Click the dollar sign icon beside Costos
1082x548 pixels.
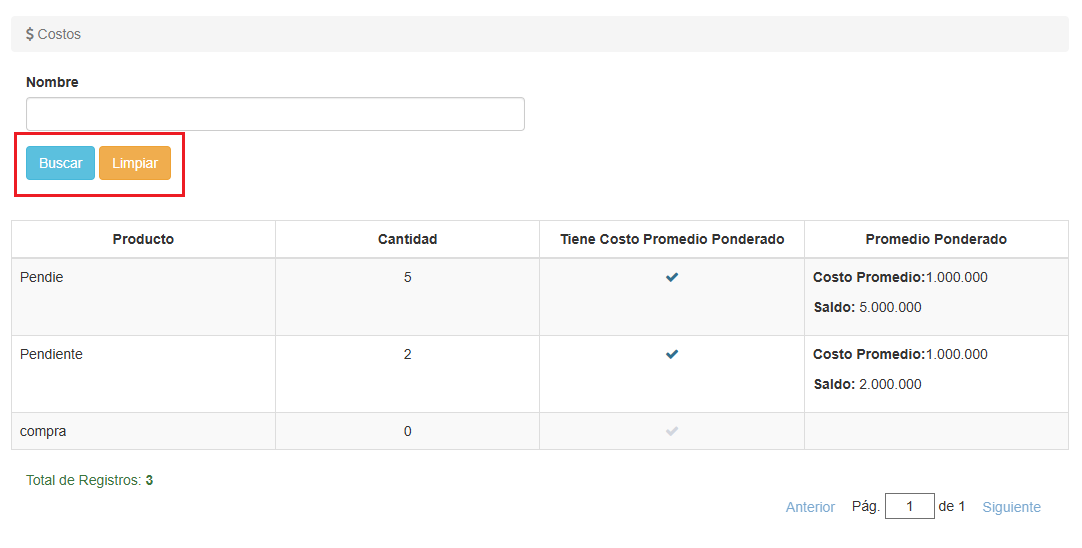pos(30,34)
